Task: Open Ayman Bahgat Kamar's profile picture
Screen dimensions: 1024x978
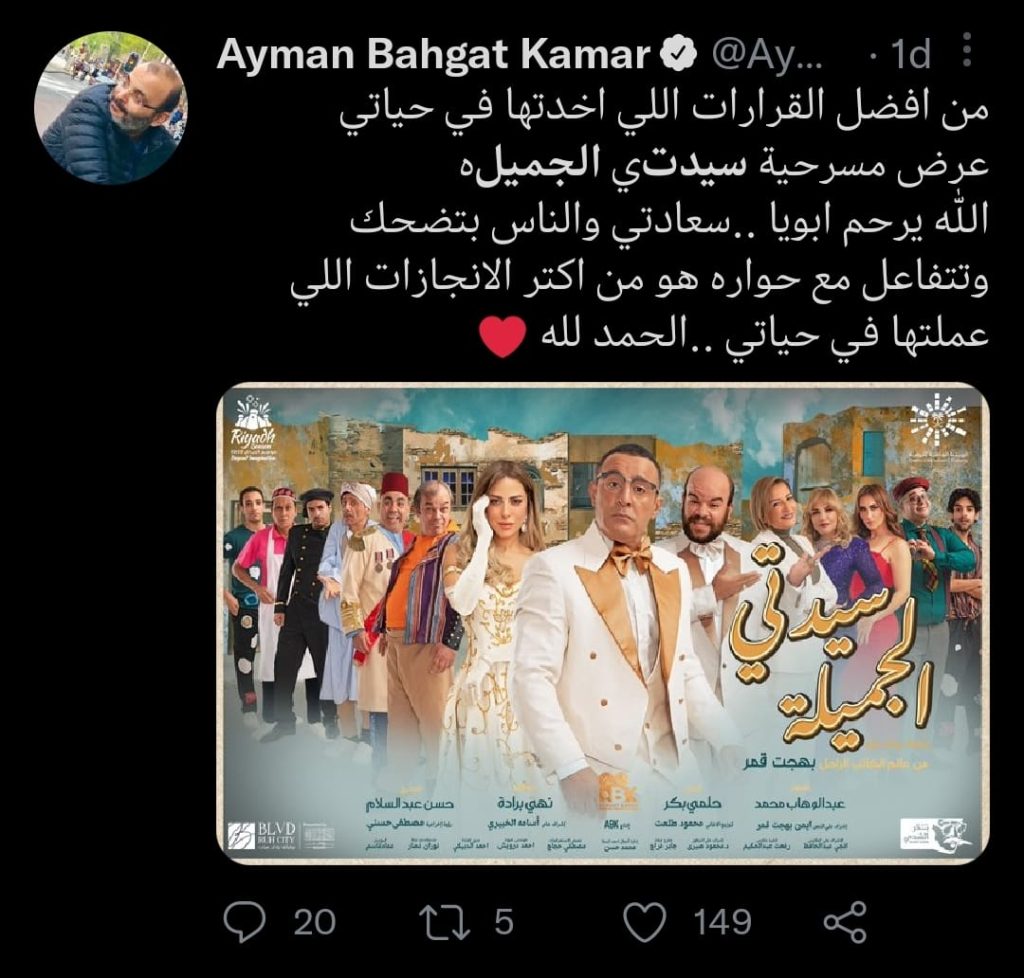Action: coord(111,108)
